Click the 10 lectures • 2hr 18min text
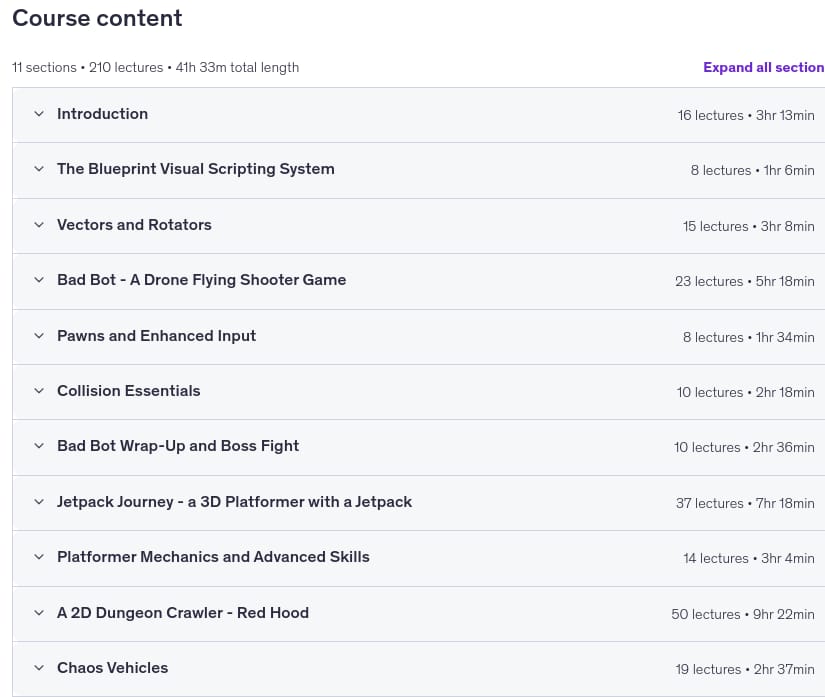 [x=746, y=392]
